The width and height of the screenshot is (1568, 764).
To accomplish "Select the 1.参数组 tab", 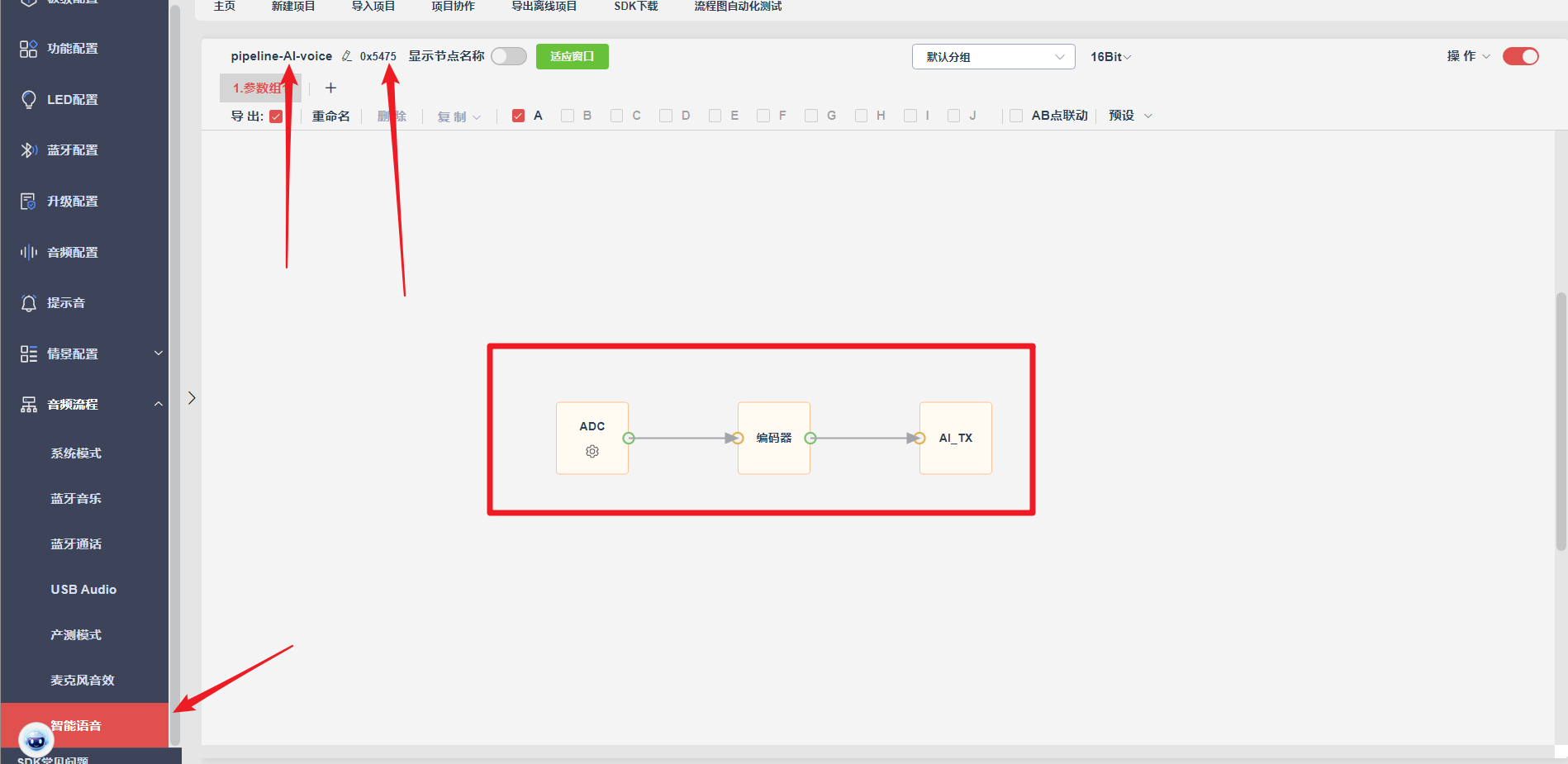I will tap(260, 88).
